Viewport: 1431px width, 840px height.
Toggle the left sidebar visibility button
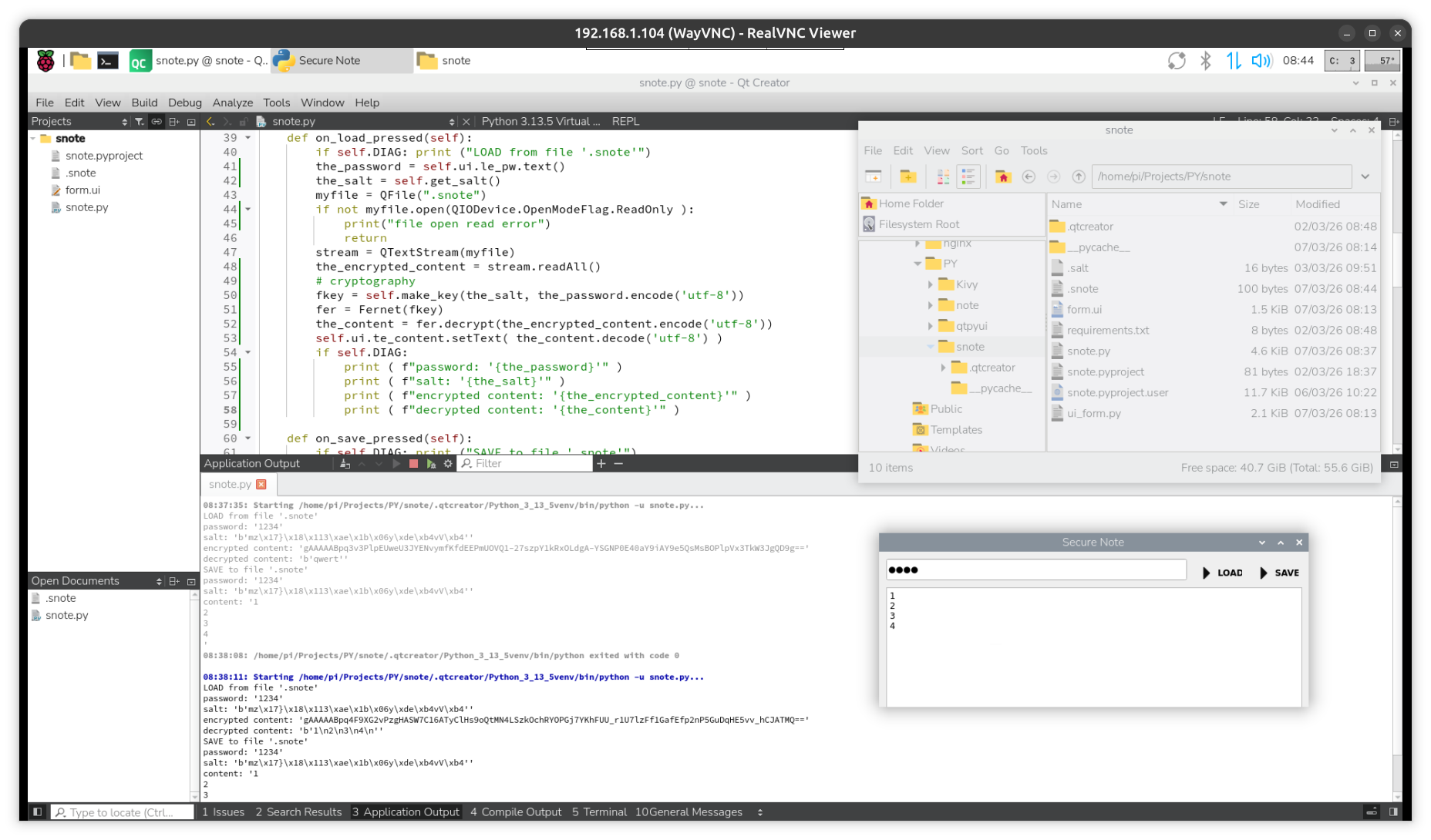pos(37,811)
